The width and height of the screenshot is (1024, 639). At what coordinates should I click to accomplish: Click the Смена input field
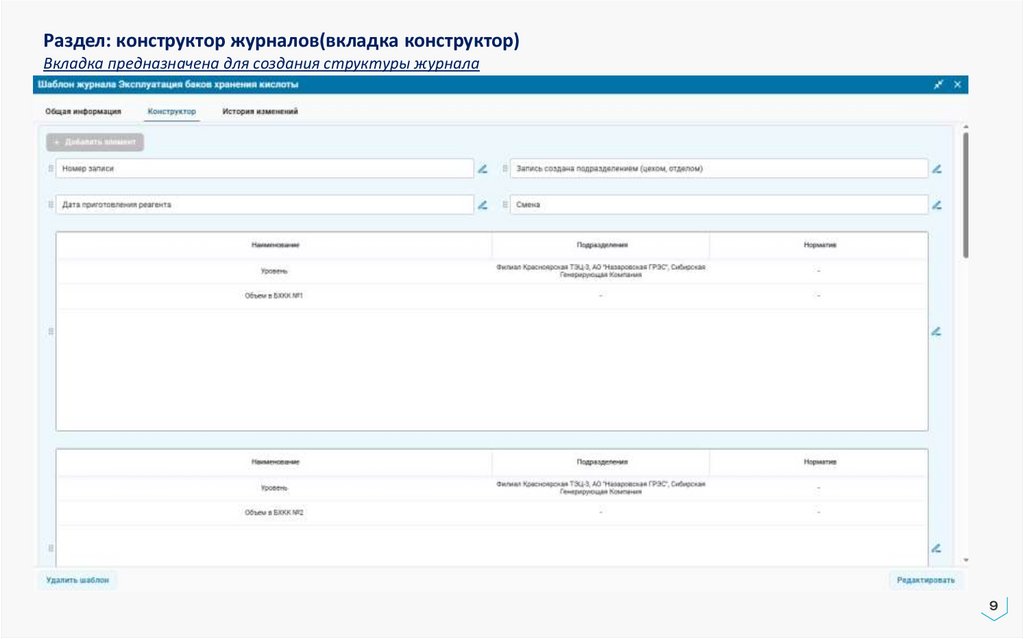719,205
